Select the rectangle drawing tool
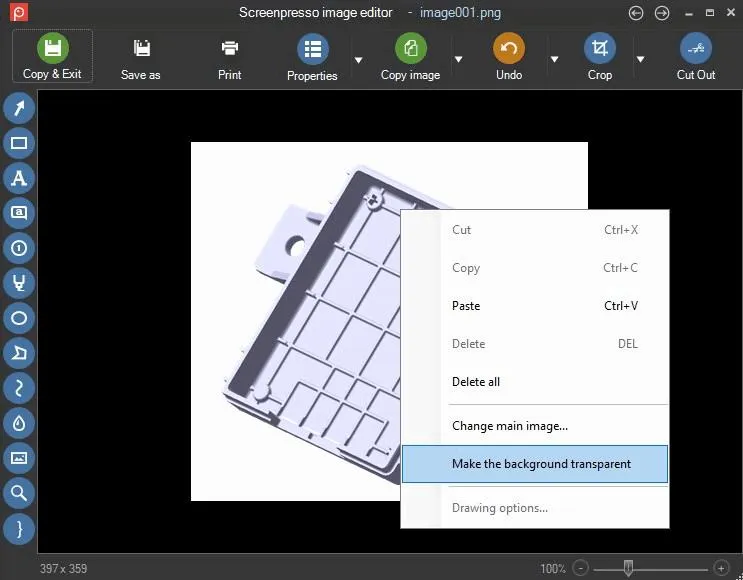Image resolution: width=743 pixels, height=580 pixels. point(18,143)
